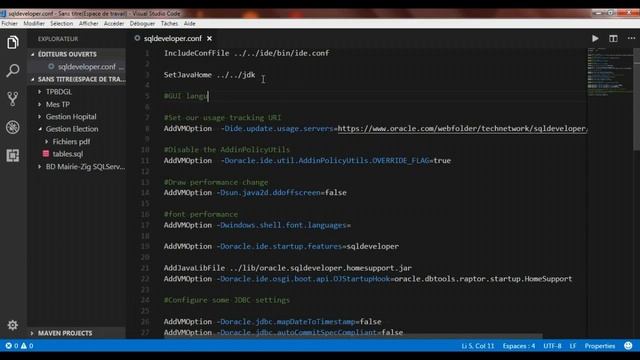Click the warnings count icon in status bar
Screen dimensions: 640x360
(24, 346)
